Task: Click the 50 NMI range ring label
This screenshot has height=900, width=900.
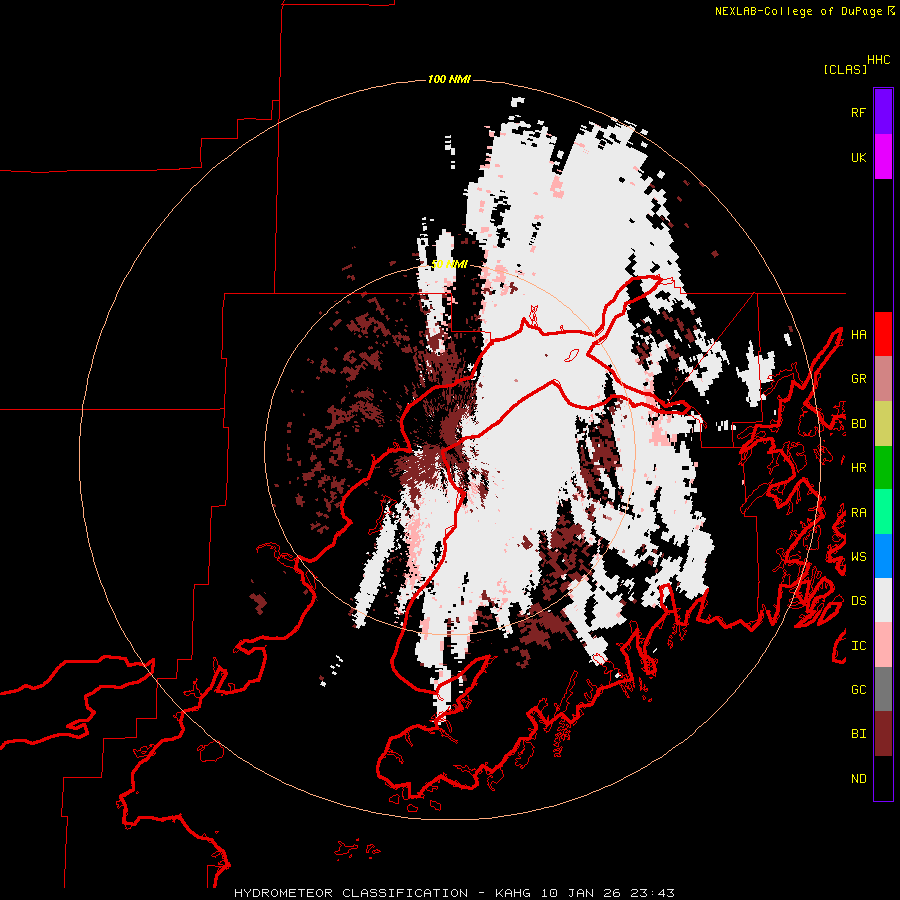Action: (449, 265)
